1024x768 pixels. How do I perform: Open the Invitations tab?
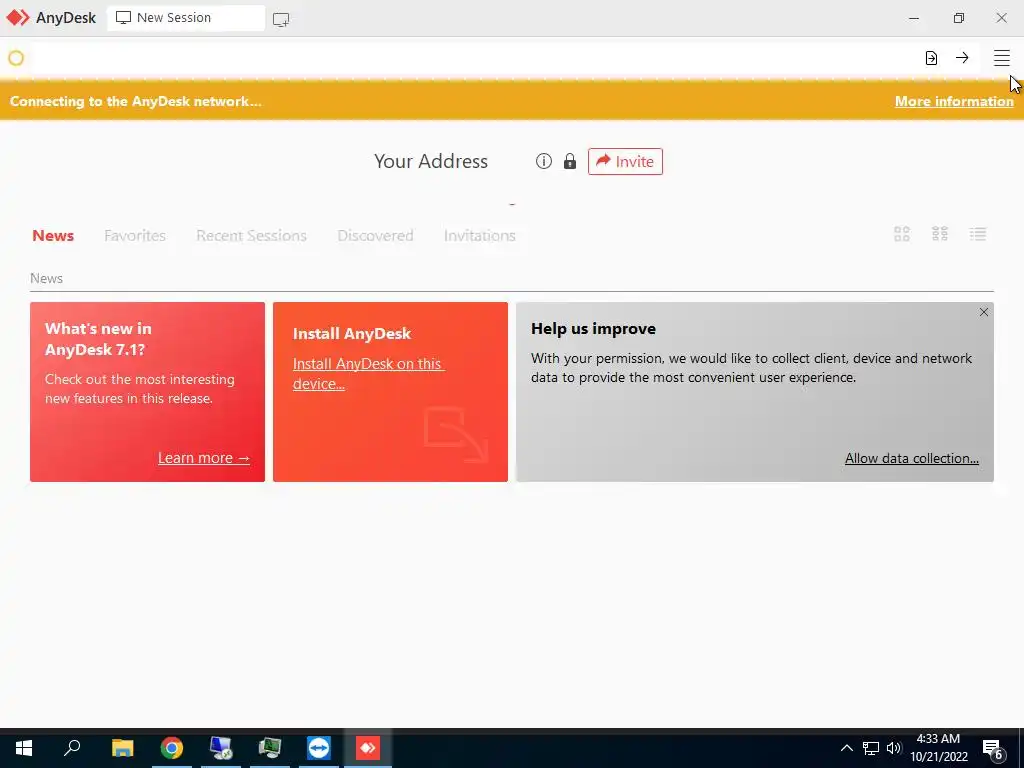click(x=480, y=236)
